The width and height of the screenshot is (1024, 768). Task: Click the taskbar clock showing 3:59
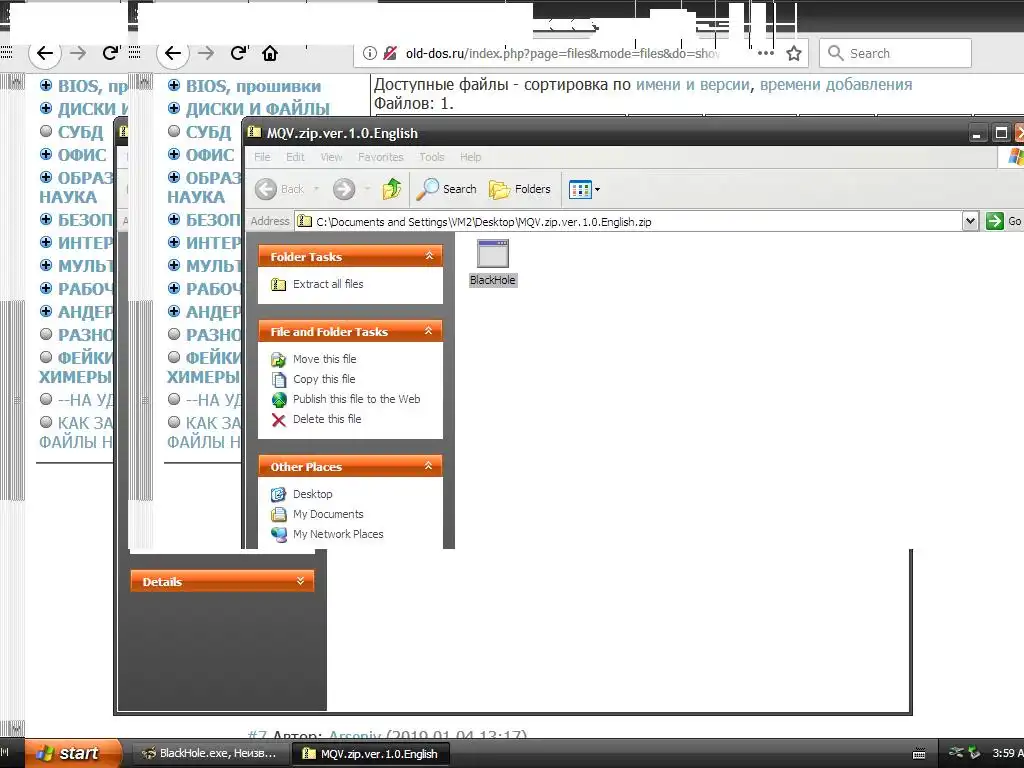click(x=1007, y=753)
